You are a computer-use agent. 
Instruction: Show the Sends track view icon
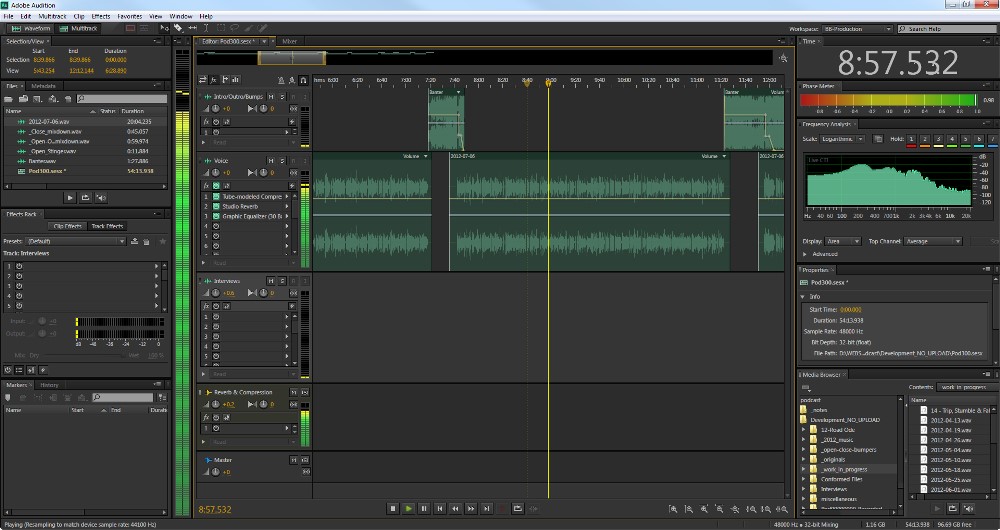(x=225, y=80)
